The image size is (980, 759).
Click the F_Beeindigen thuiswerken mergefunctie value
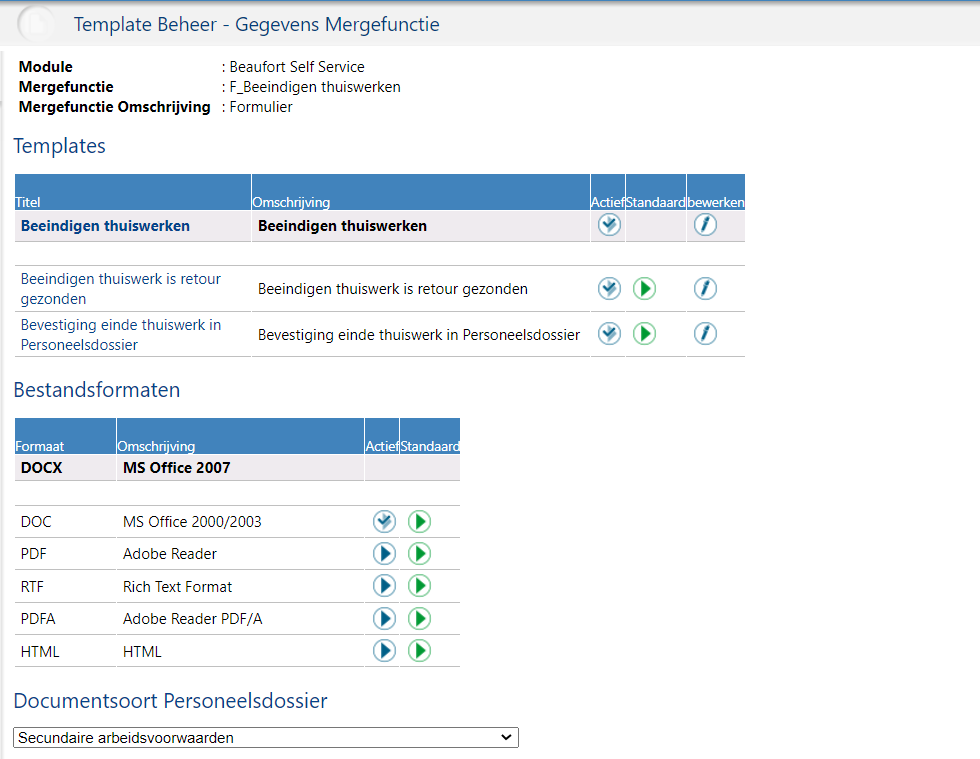click(x=315, y=87)
